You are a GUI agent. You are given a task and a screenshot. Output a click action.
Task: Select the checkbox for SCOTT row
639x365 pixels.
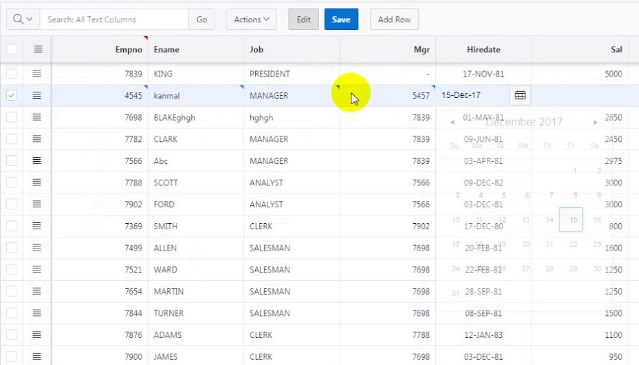(x=11, y=182)
